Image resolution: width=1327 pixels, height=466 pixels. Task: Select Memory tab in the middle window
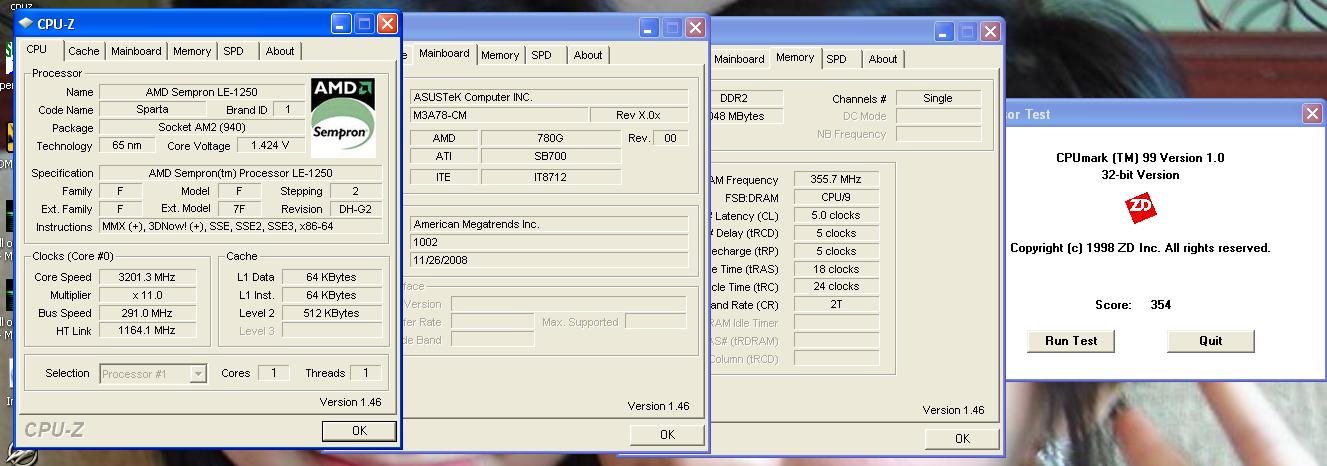[500, 55]
